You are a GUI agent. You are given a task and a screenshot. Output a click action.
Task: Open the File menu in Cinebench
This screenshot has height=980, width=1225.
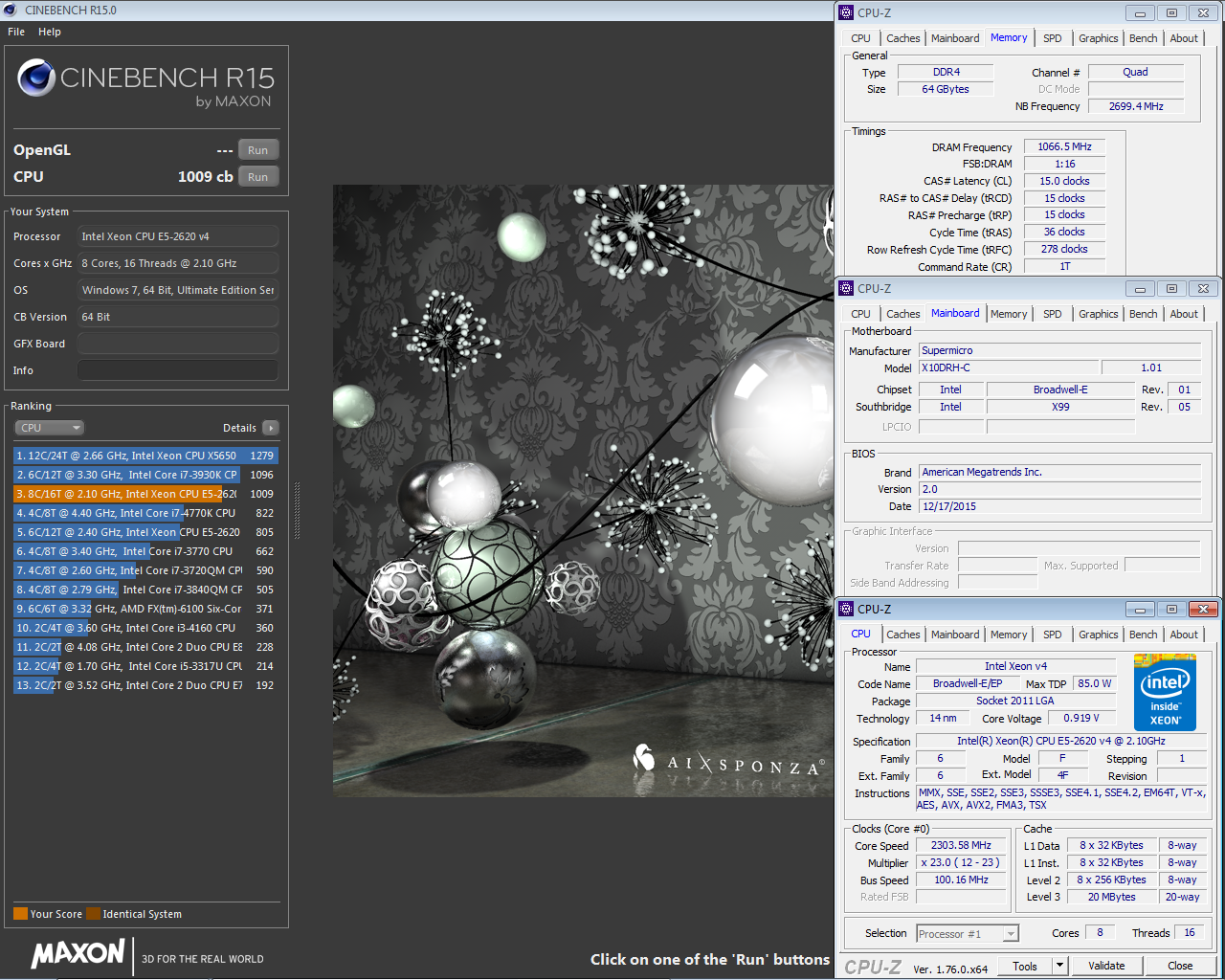point(16,32)
